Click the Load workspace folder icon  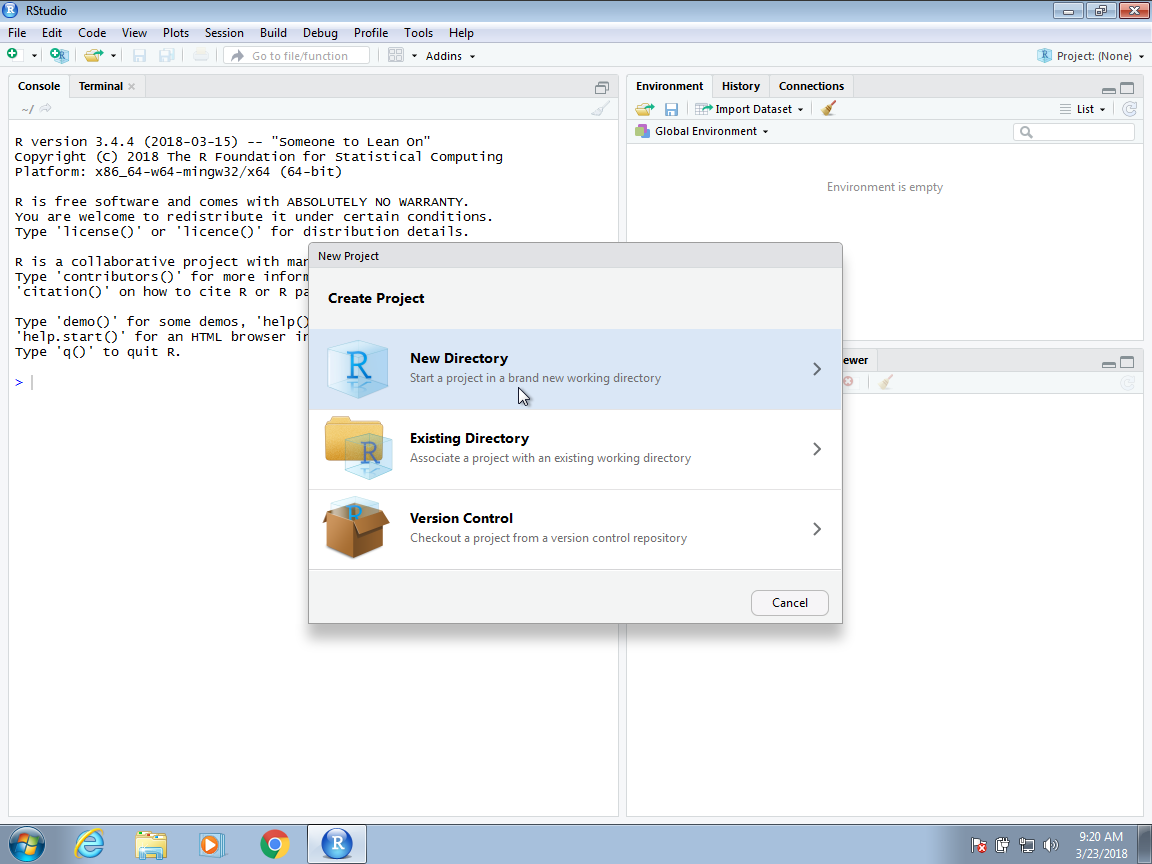pyautogui.click(x=644, y=109)
